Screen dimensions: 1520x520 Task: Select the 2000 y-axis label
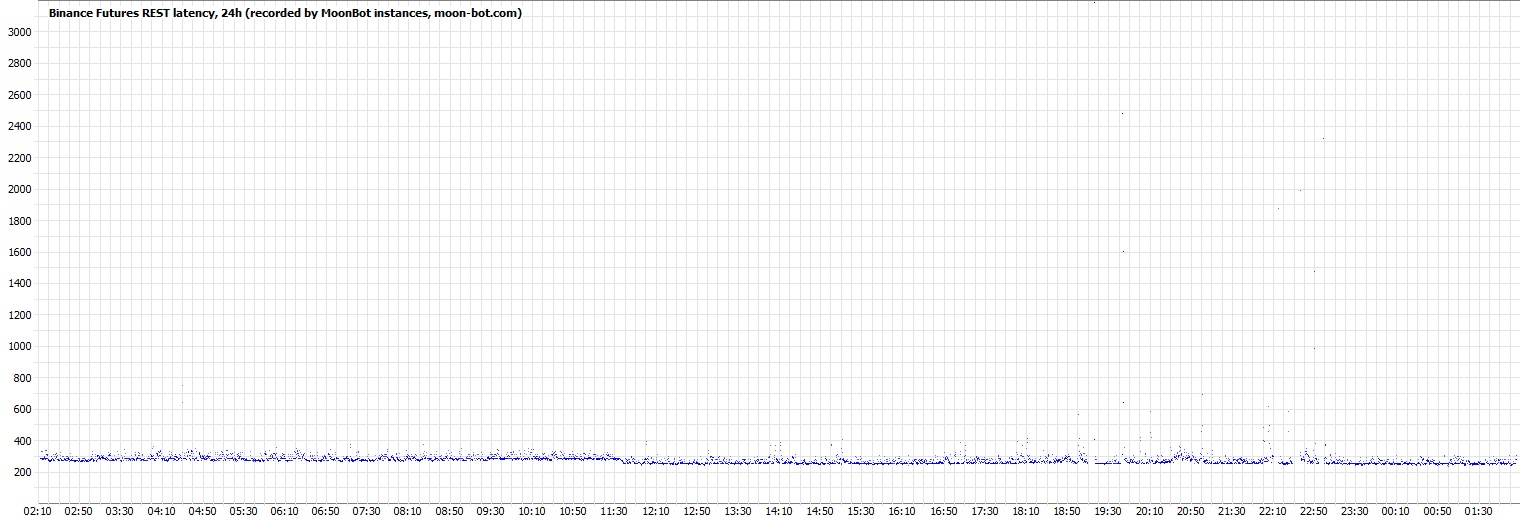coord(20,189)
